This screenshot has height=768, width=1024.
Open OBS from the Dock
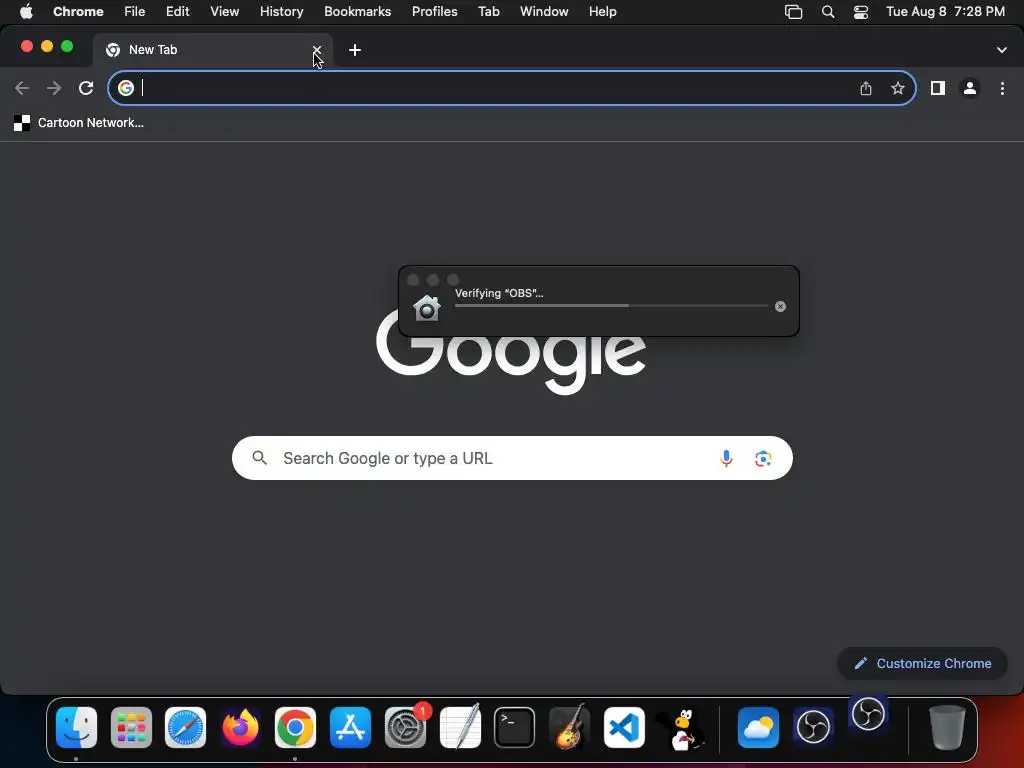tap(813, 728)
